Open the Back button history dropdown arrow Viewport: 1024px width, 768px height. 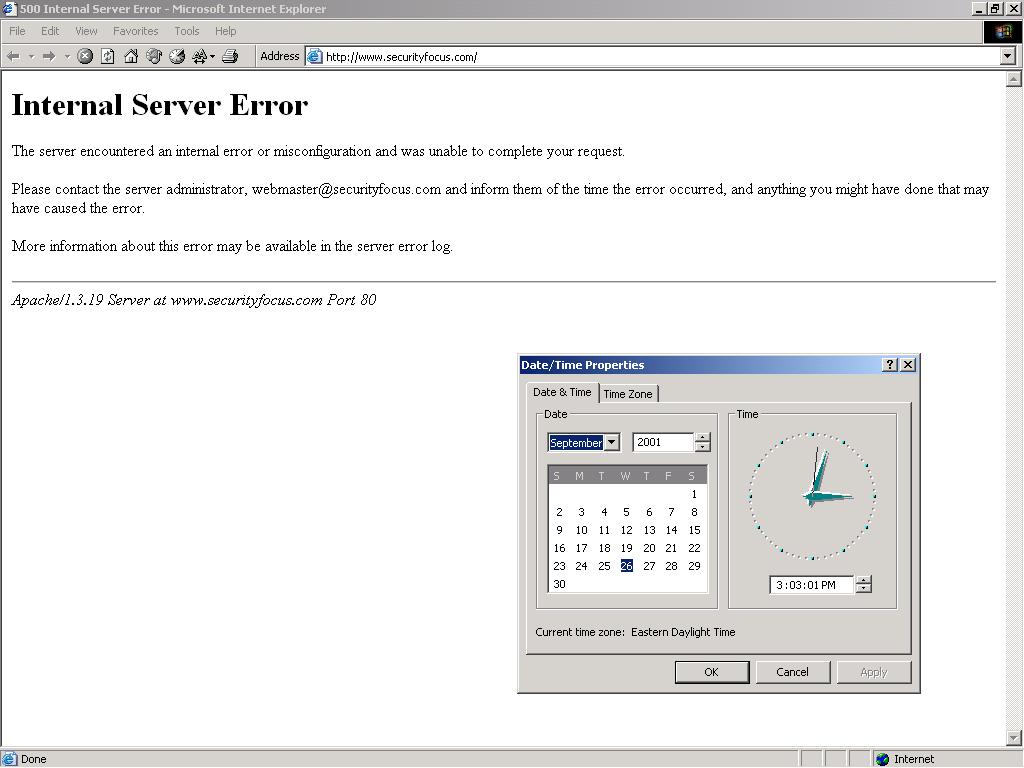click(x=31, y=56)
